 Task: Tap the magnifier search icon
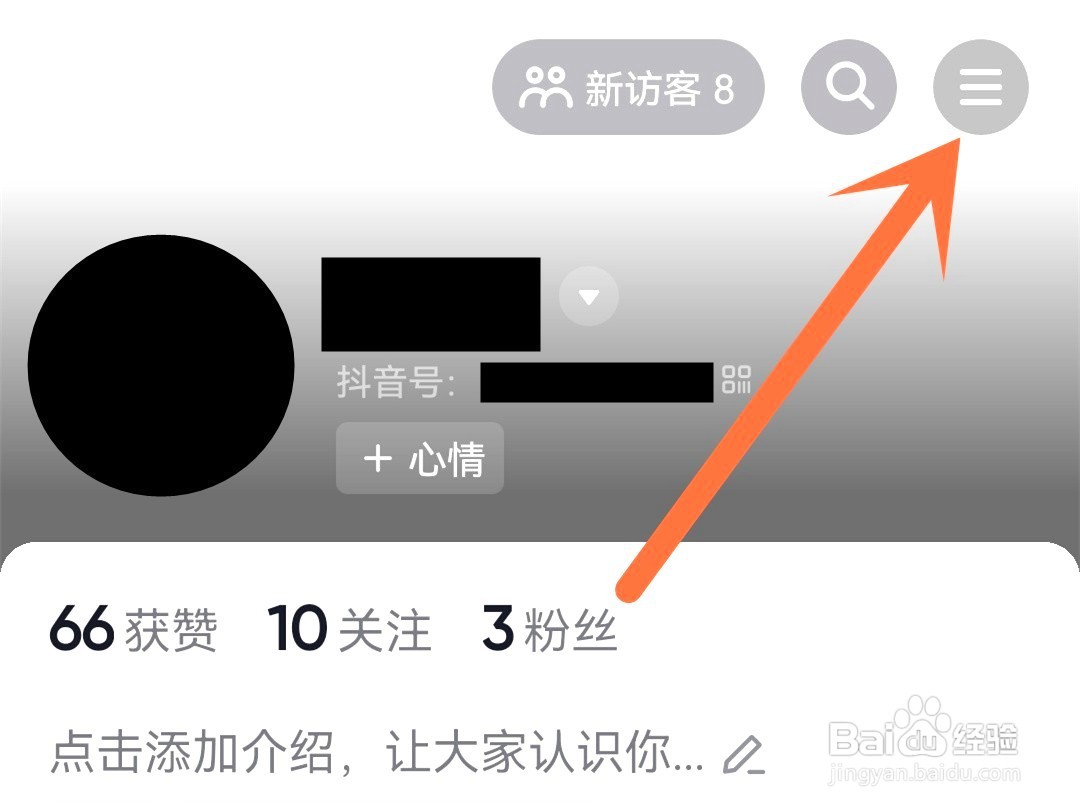point(849,87)
